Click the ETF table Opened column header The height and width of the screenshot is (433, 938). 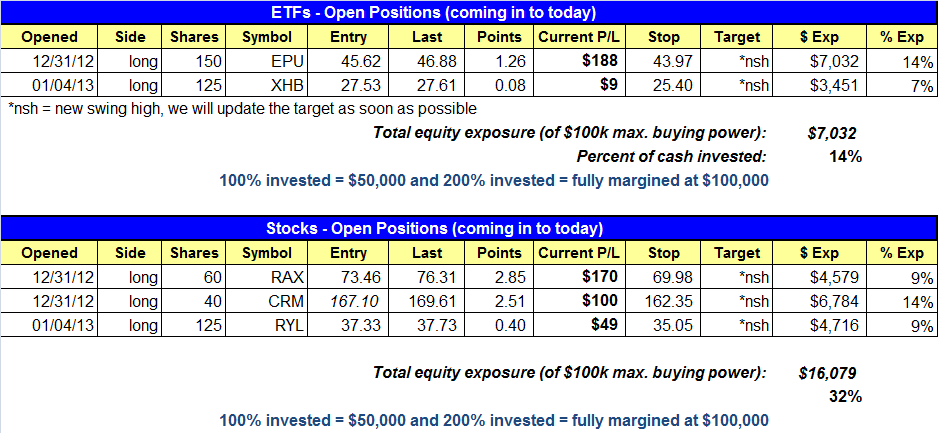pos(50,37)
